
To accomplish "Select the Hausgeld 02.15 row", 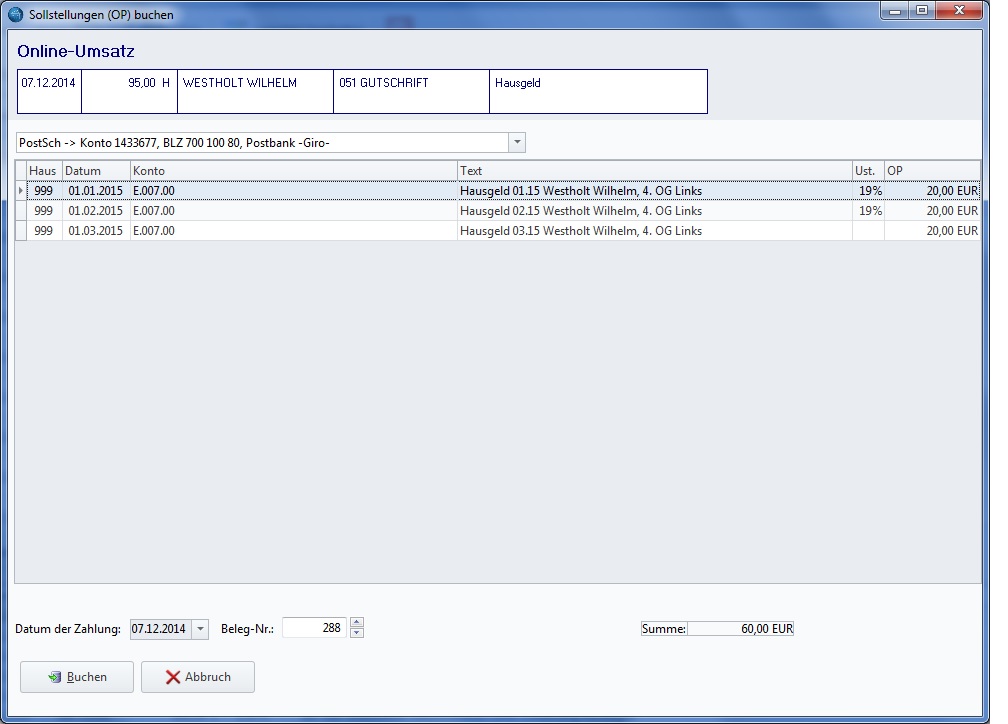I will click(x=580, y=211).
